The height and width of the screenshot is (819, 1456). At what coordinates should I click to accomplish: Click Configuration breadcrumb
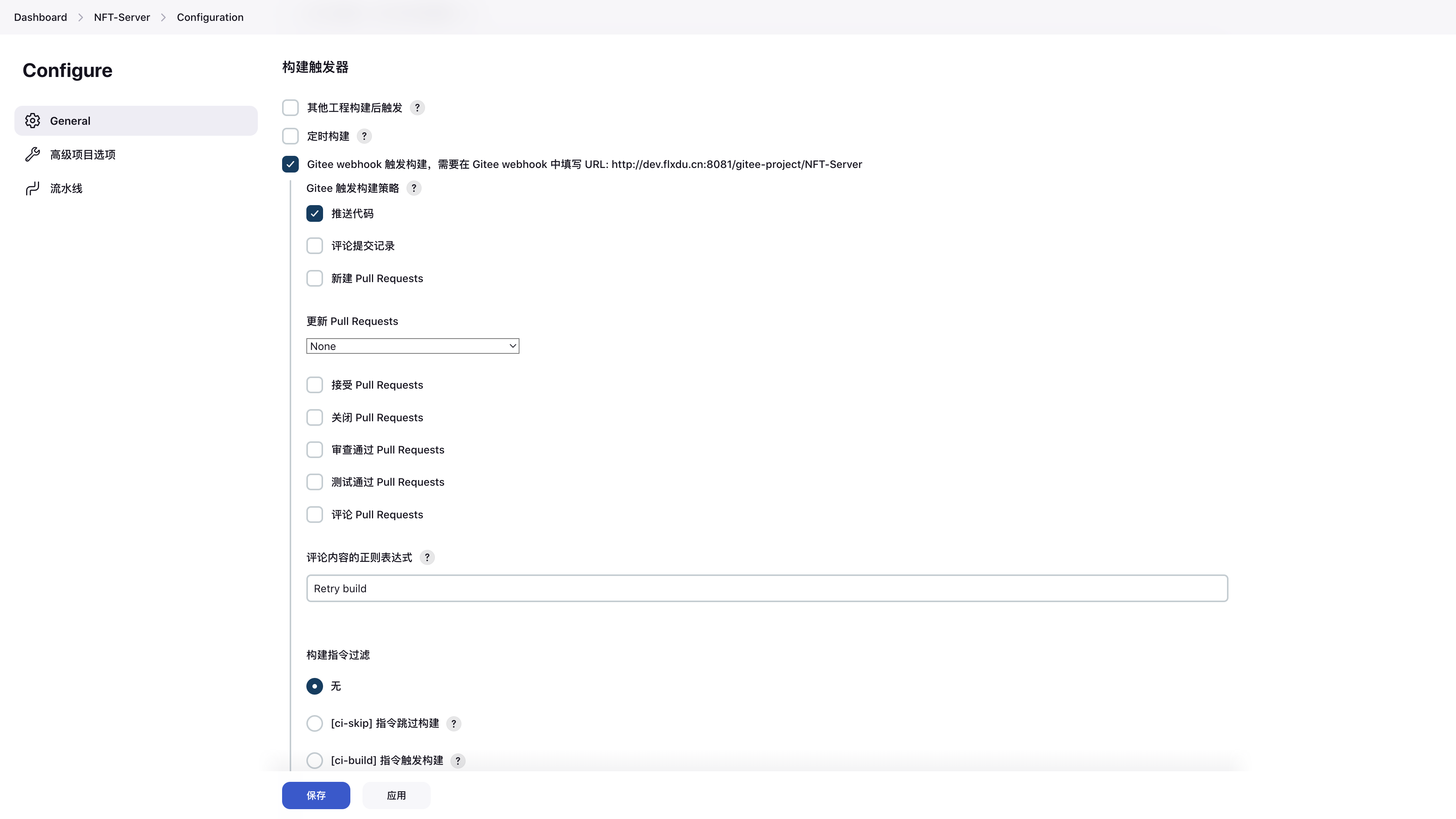pos(210,17)
